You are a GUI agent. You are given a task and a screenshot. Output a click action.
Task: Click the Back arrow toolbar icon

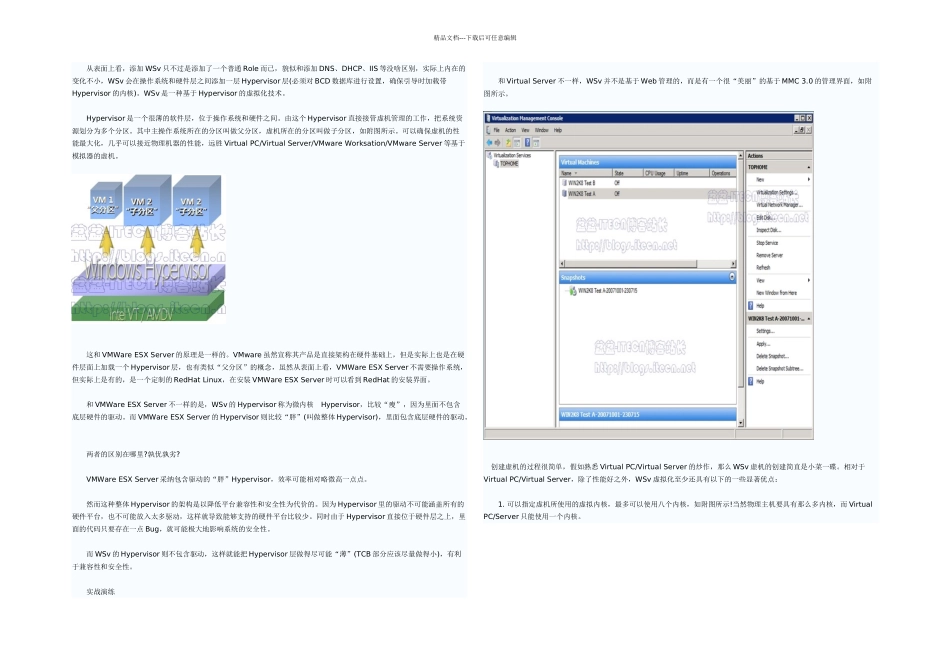coord(490,142)
